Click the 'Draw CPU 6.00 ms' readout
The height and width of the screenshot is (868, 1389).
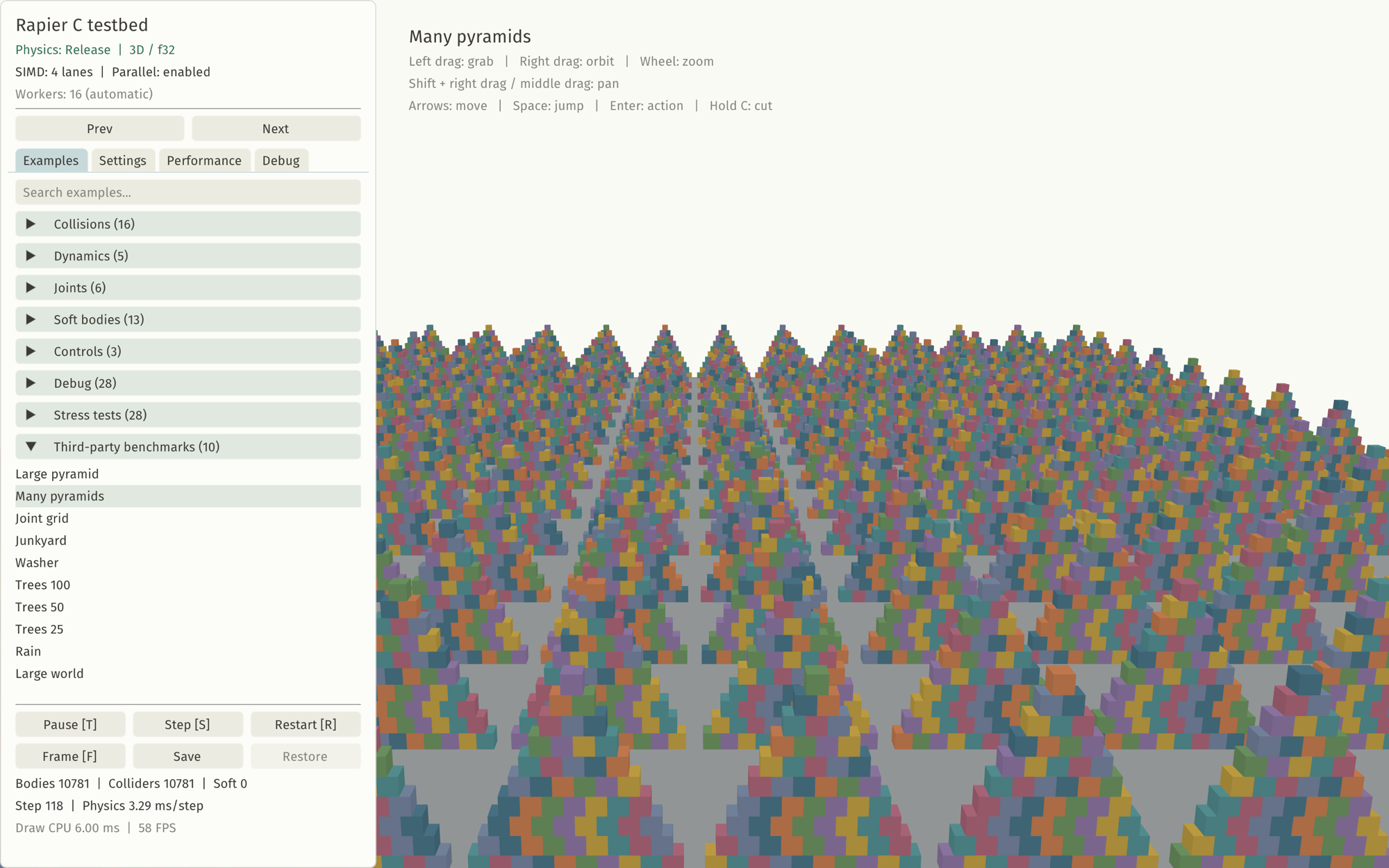pyautogui.click(x=67, y=828)
